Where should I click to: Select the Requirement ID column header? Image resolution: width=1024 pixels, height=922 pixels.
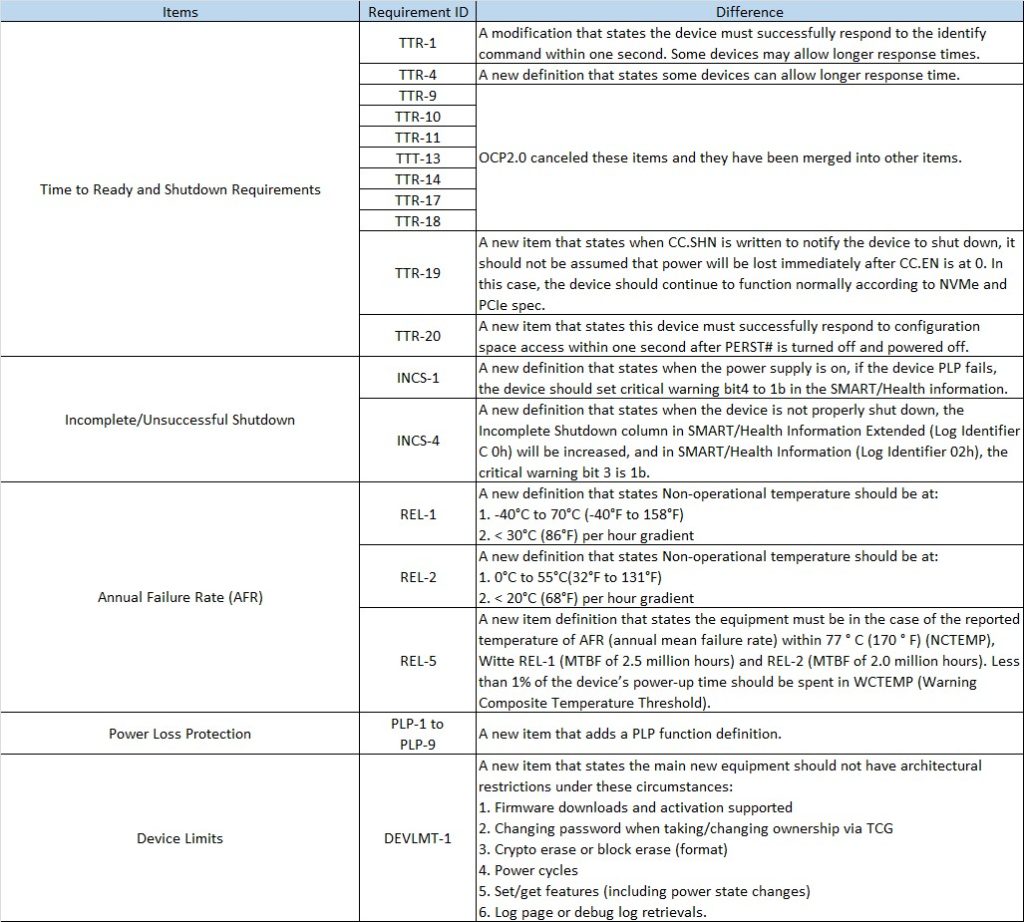pos(418,12)
